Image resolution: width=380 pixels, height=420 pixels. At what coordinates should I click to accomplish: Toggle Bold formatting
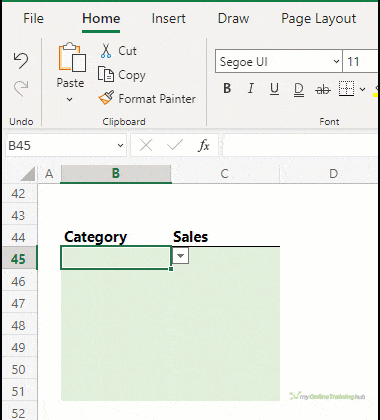click(x=227, y=89)
